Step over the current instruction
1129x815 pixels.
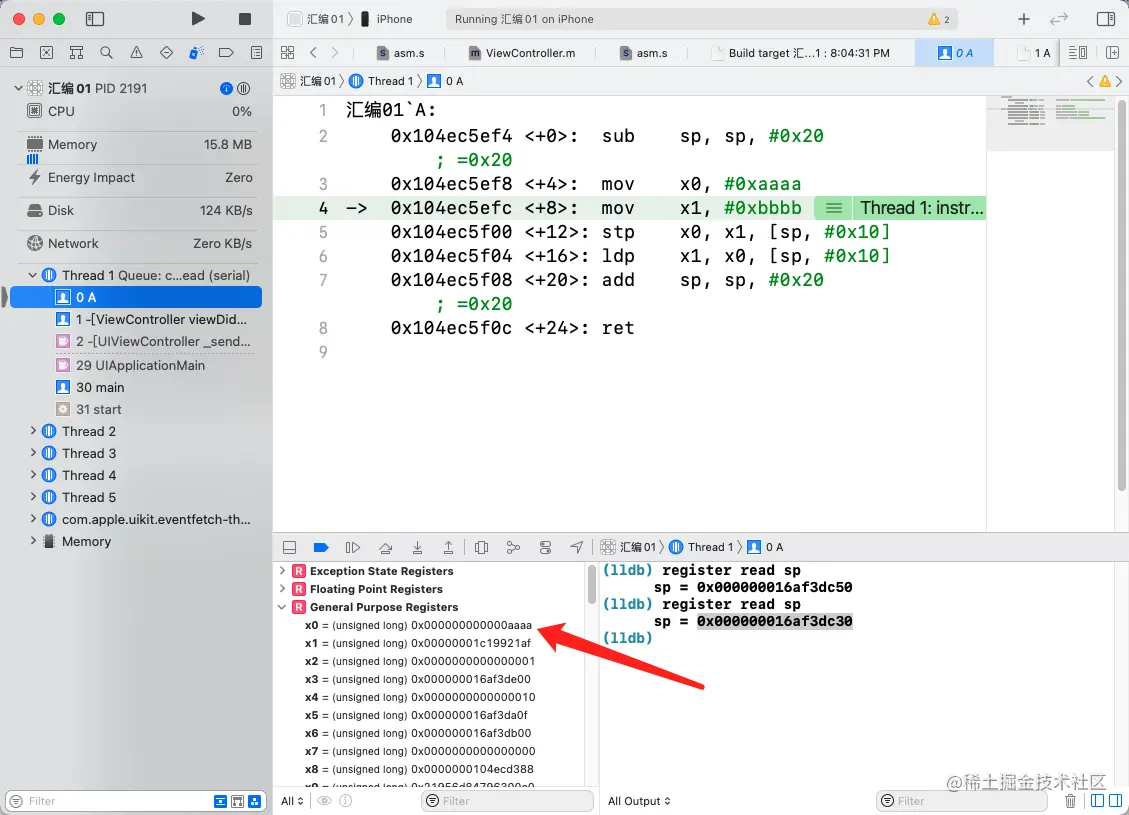[385, 548]
